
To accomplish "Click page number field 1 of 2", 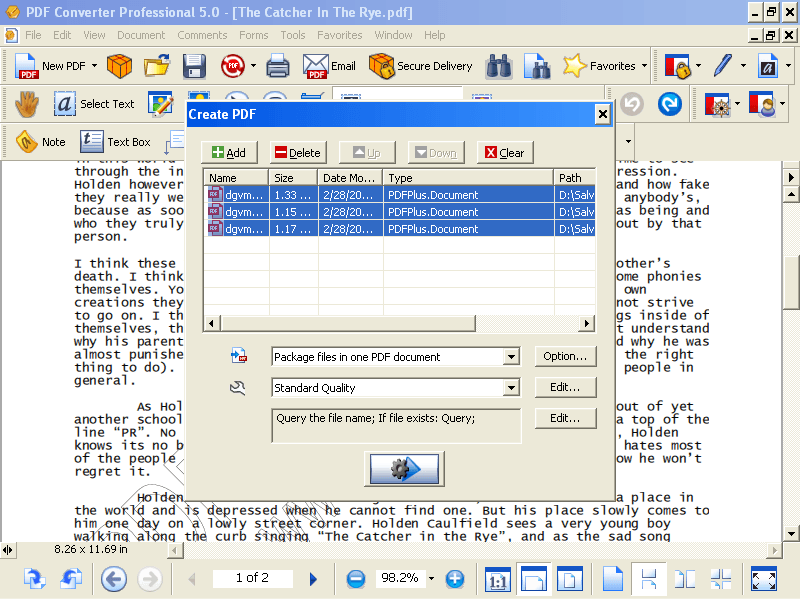I will click(x=253, y=578).
